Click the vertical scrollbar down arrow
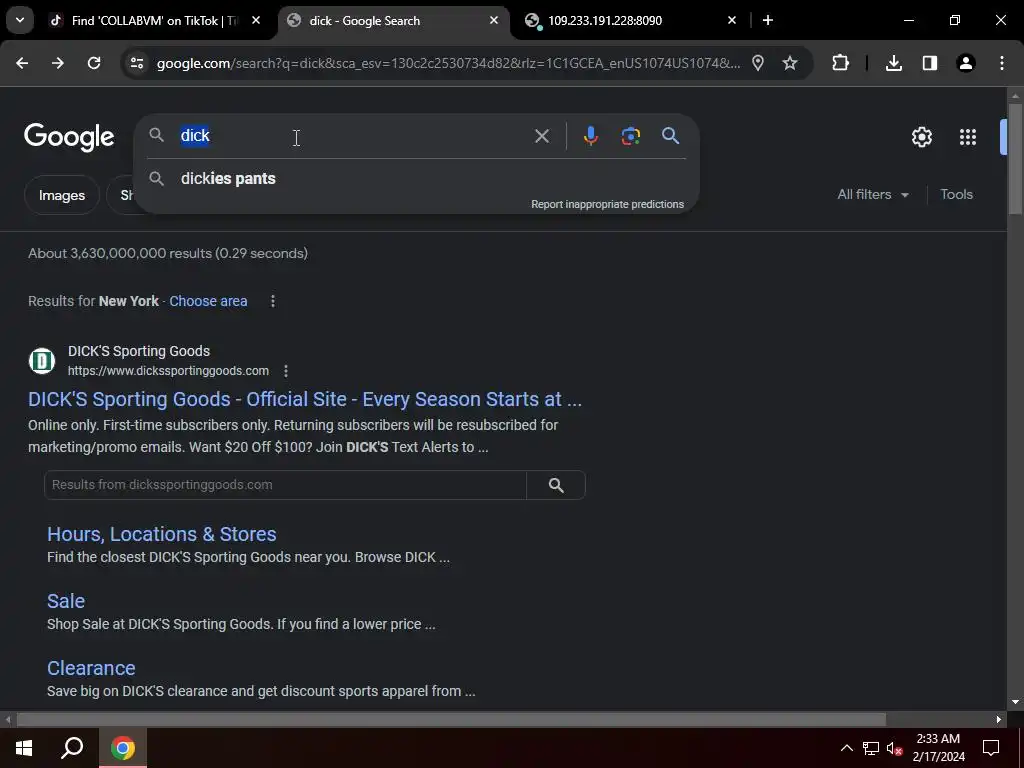The image size is (1024, 768). point(1015,702)
